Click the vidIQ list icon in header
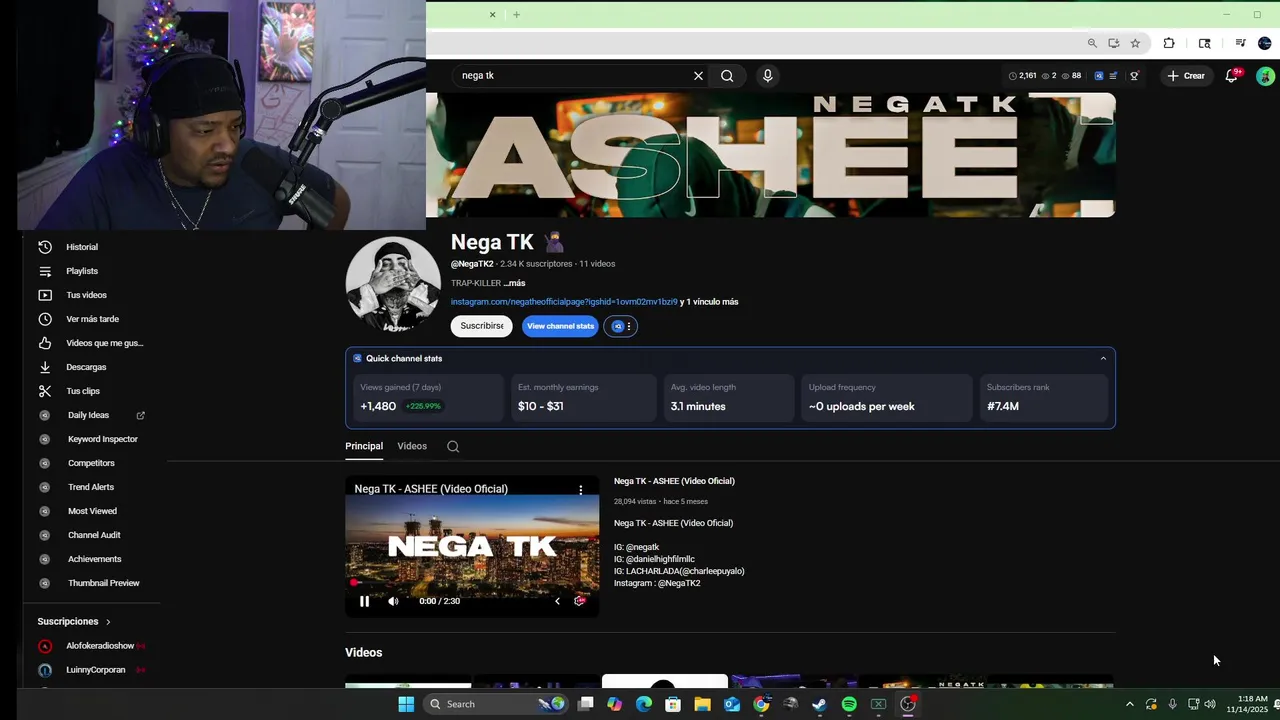Viewport: 1280px width, 720px height. tap(1113, 76)
